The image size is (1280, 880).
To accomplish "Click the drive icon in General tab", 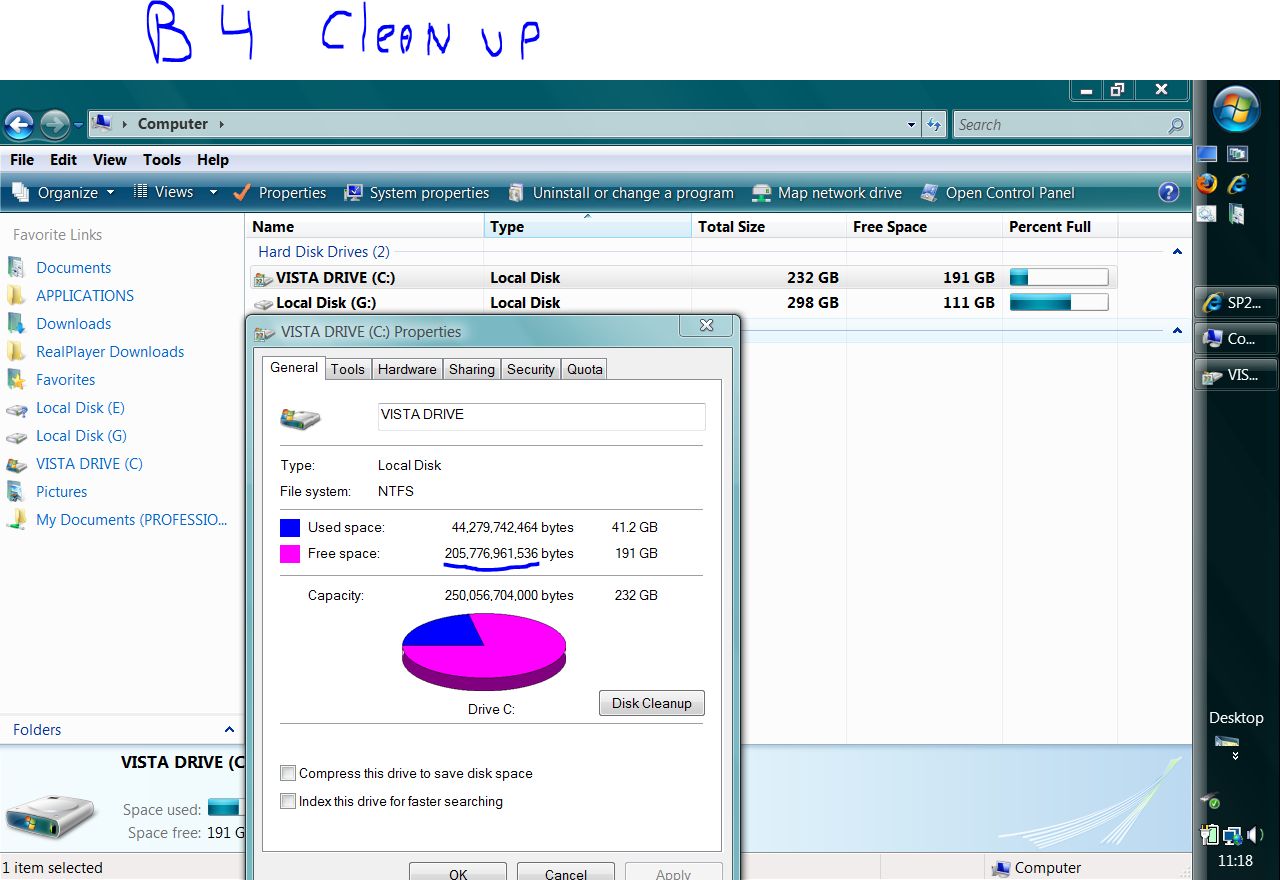I will pos(300,418).
